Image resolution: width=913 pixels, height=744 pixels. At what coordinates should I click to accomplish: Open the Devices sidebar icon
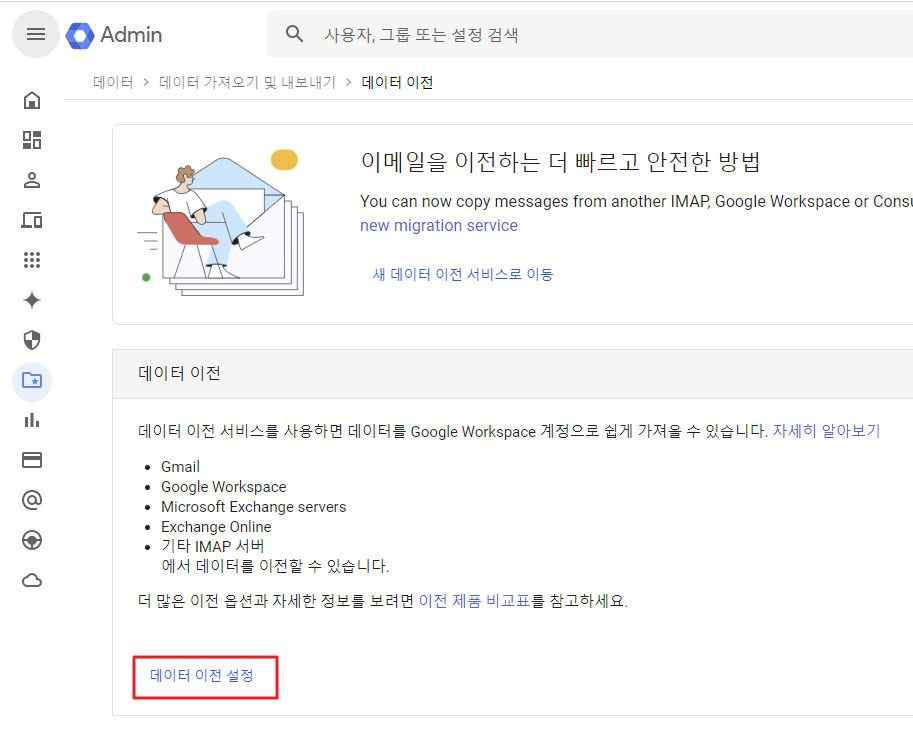[x=32, y=220]
